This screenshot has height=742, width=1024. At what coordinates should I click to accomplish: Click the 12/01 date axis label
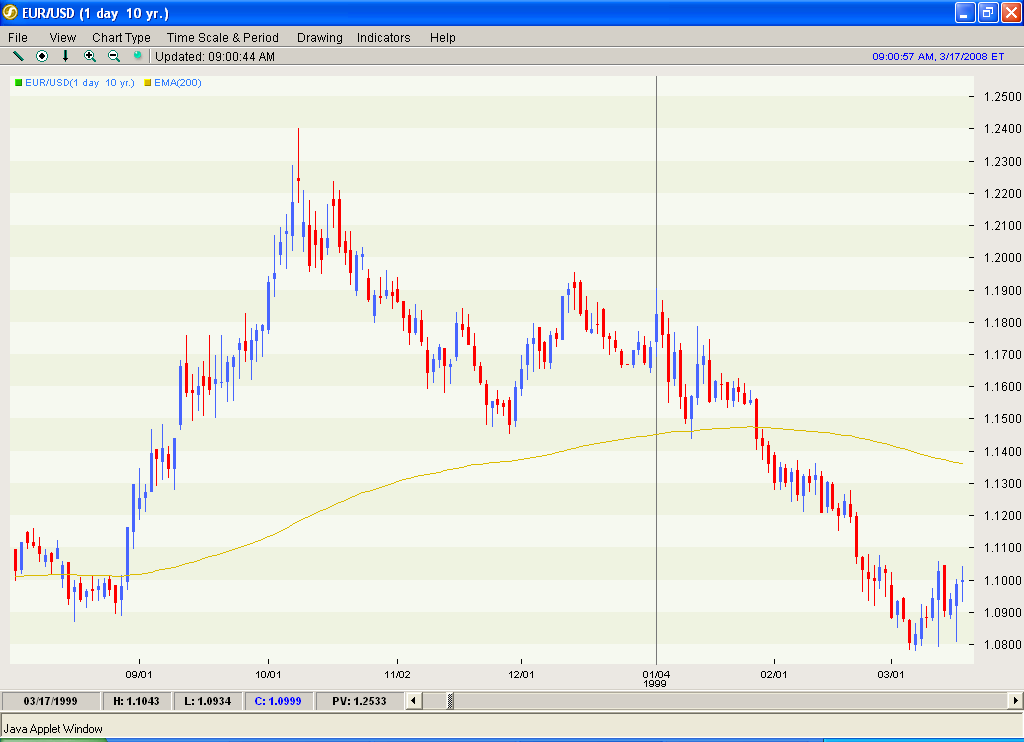521,675
